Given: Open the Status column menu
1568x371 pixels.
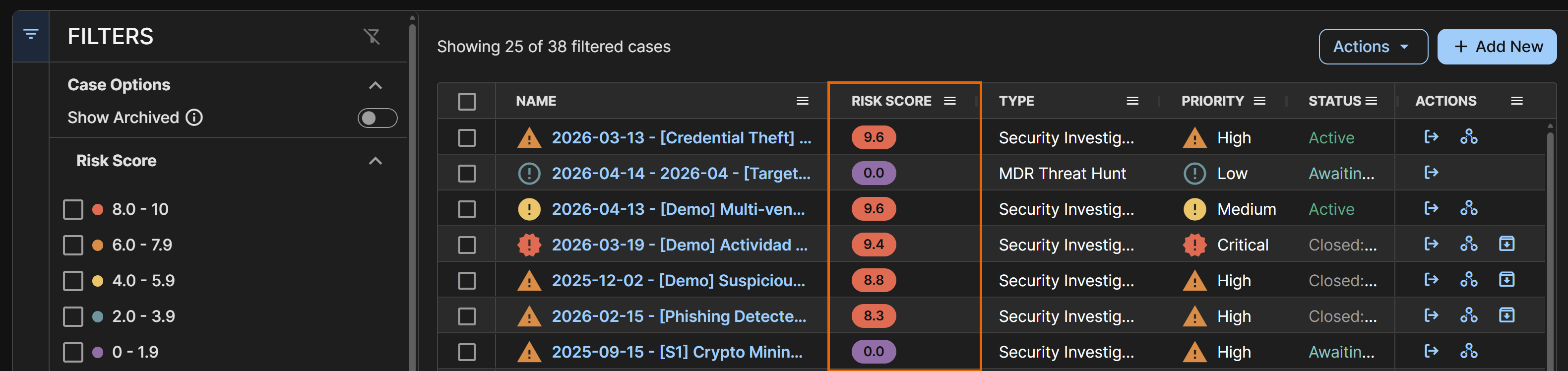Looking at the screenshot, I should [x=1371, y=101].
